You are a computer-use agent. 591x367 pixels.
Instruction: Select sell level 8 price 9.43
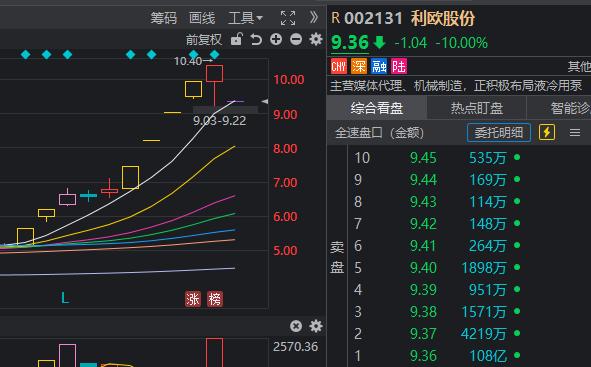(423, 202)
